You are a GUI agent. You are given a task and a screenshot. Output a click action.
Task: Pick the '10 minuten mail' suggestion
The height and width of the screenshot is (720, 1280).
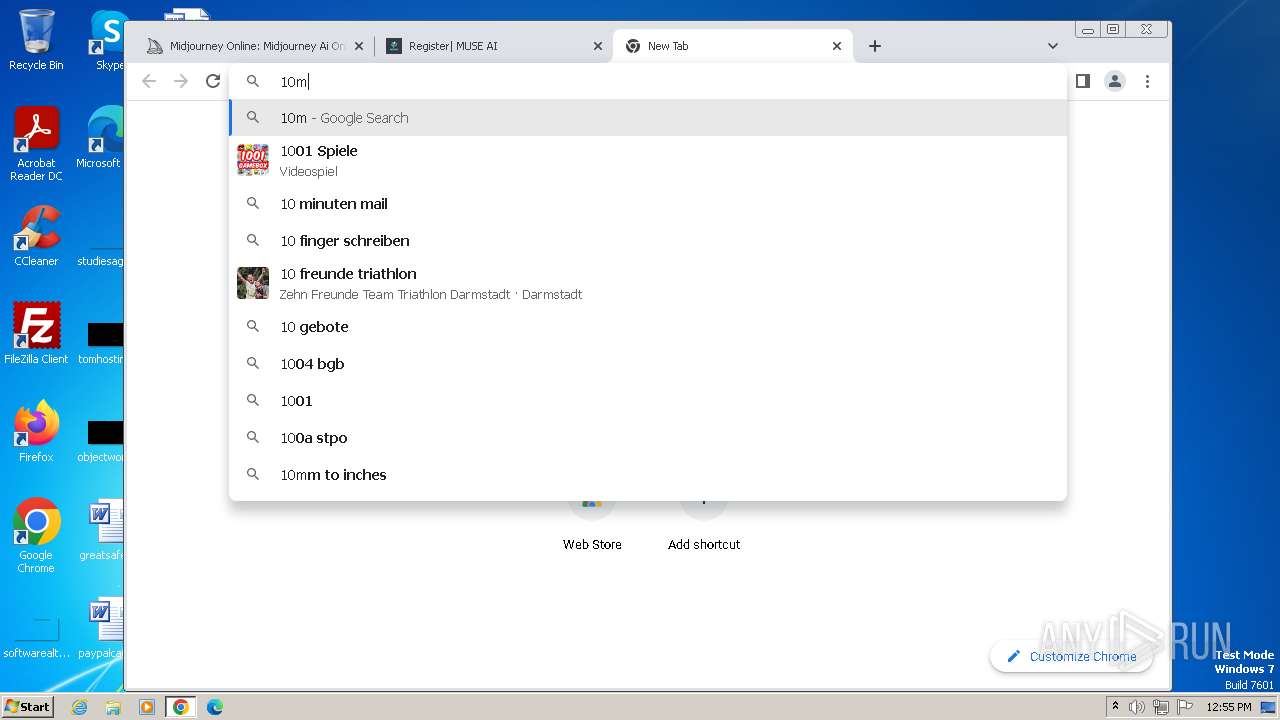(x=648, y=204)
